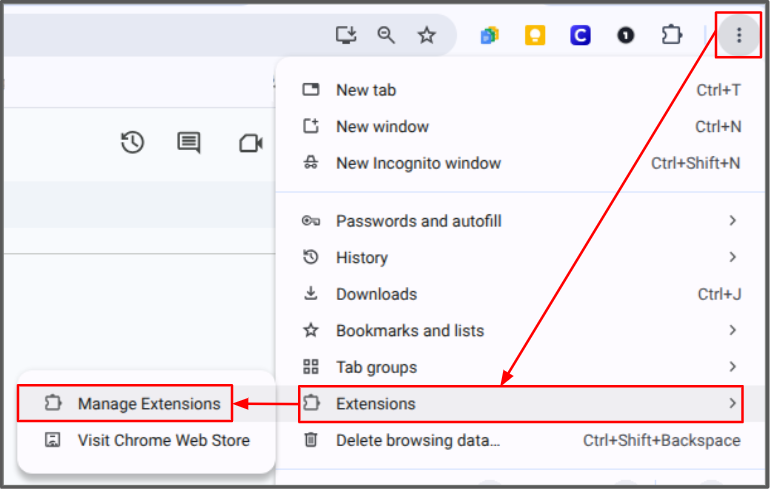771x491 pixels.
Task: Click the key icon beside Passwords
Action: [311, 221]
